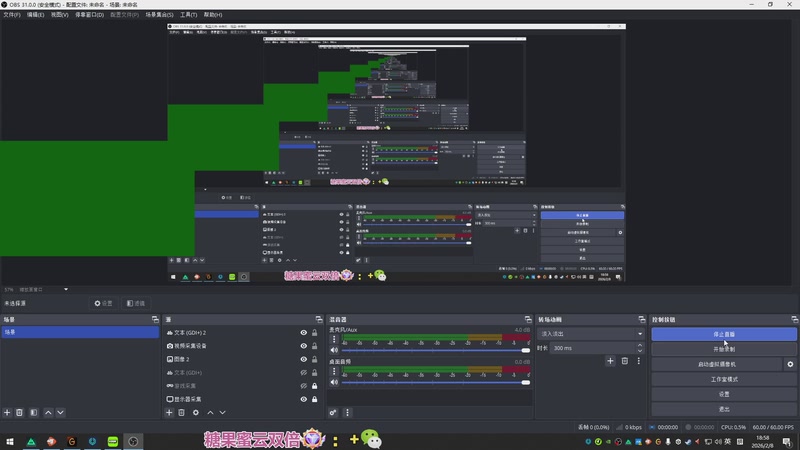The height and width of the screenshot is (450, 800).
Task: Select the 视频采集设备 source row
Action: click(x=243, y=346)
